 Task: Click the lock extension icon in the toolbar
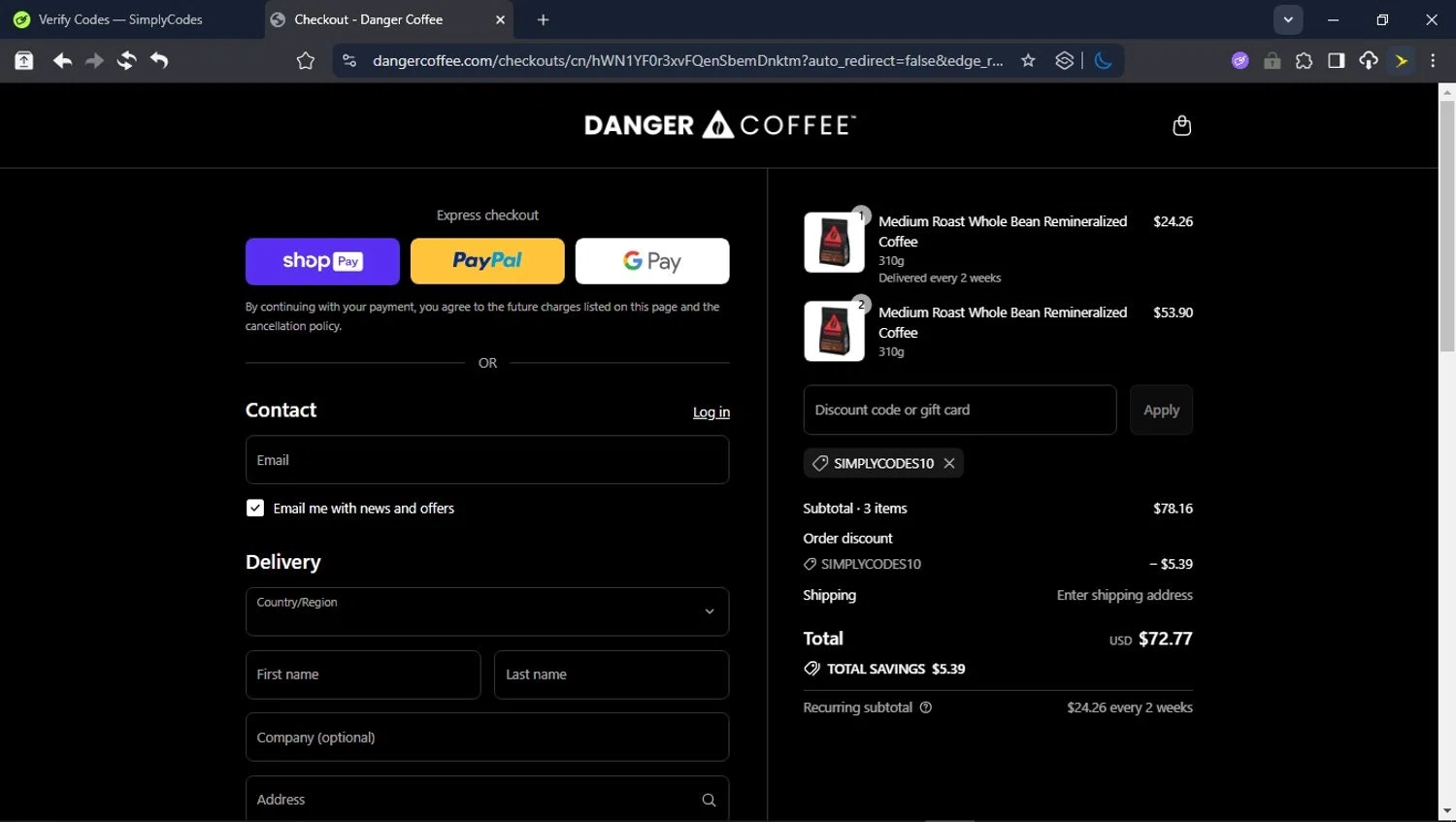pos(1272,60)
